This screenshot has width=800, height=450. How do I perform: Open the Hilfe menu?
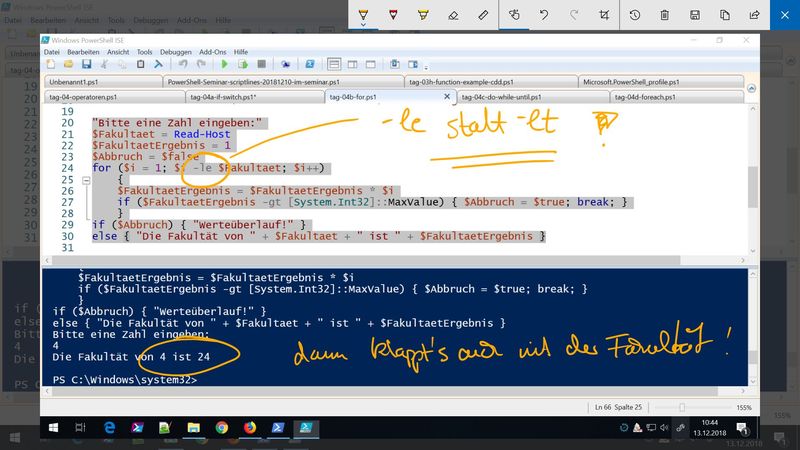click(241, 52)
